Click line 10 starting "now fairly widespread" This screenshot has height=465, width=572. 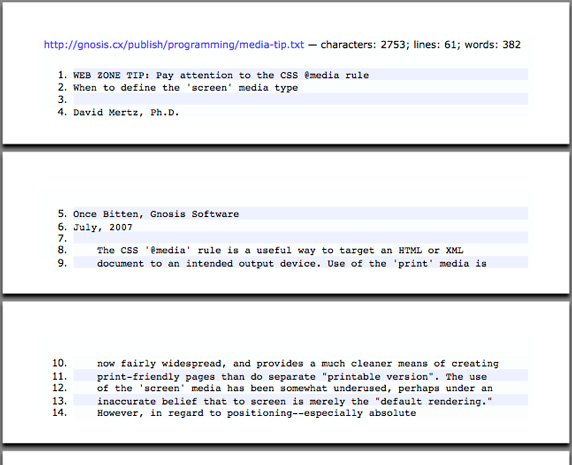[x=300, y=363]
